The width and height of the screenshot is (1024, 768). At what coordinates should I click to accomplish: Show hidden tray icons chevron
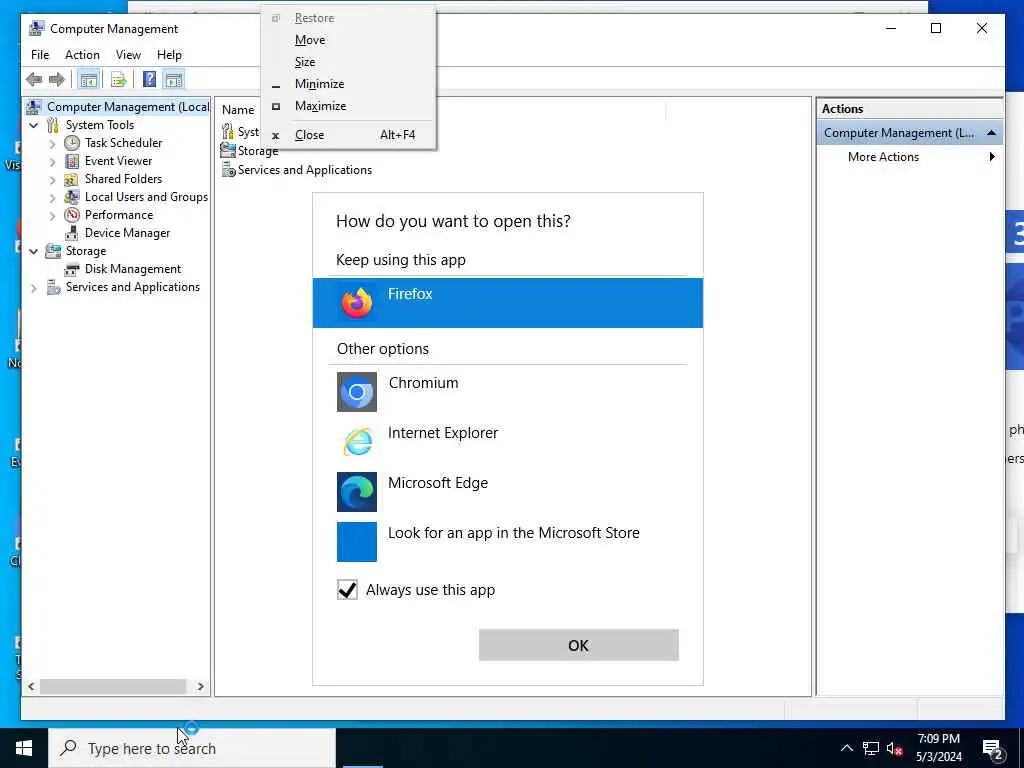pos(846,748)
